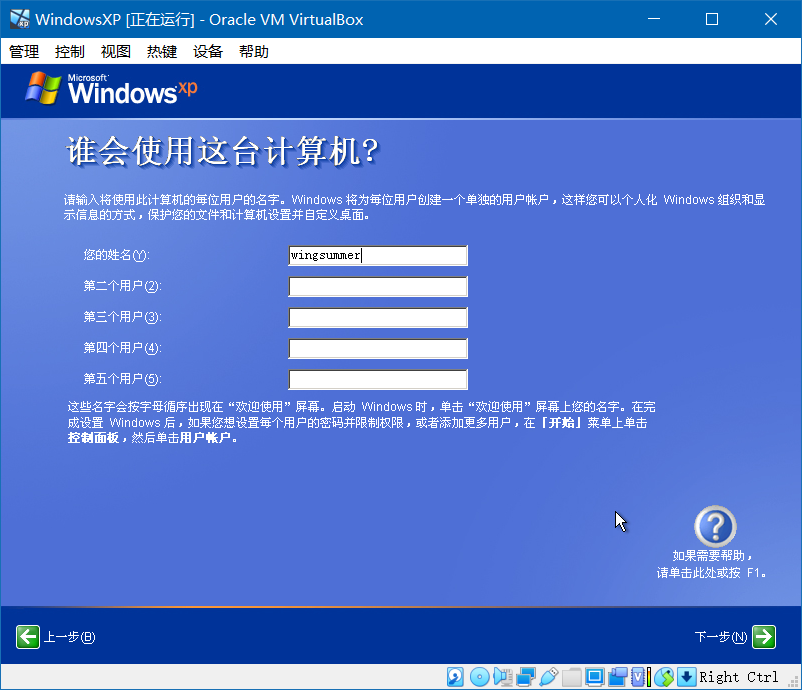Image resolution: width=802 pixels, height=690 pixels.
Task: Minimize the VirtualBox window
Action: (654, 19)
